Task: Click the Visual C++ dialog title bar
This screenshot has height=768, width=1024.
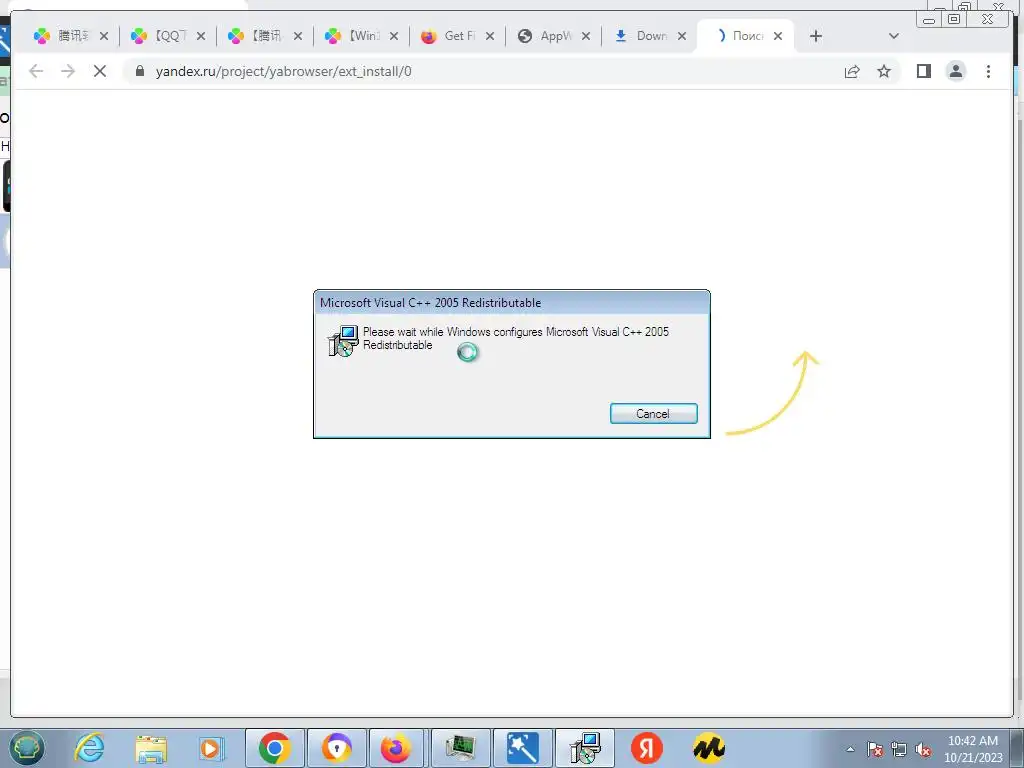Action: tap(511, 302)
